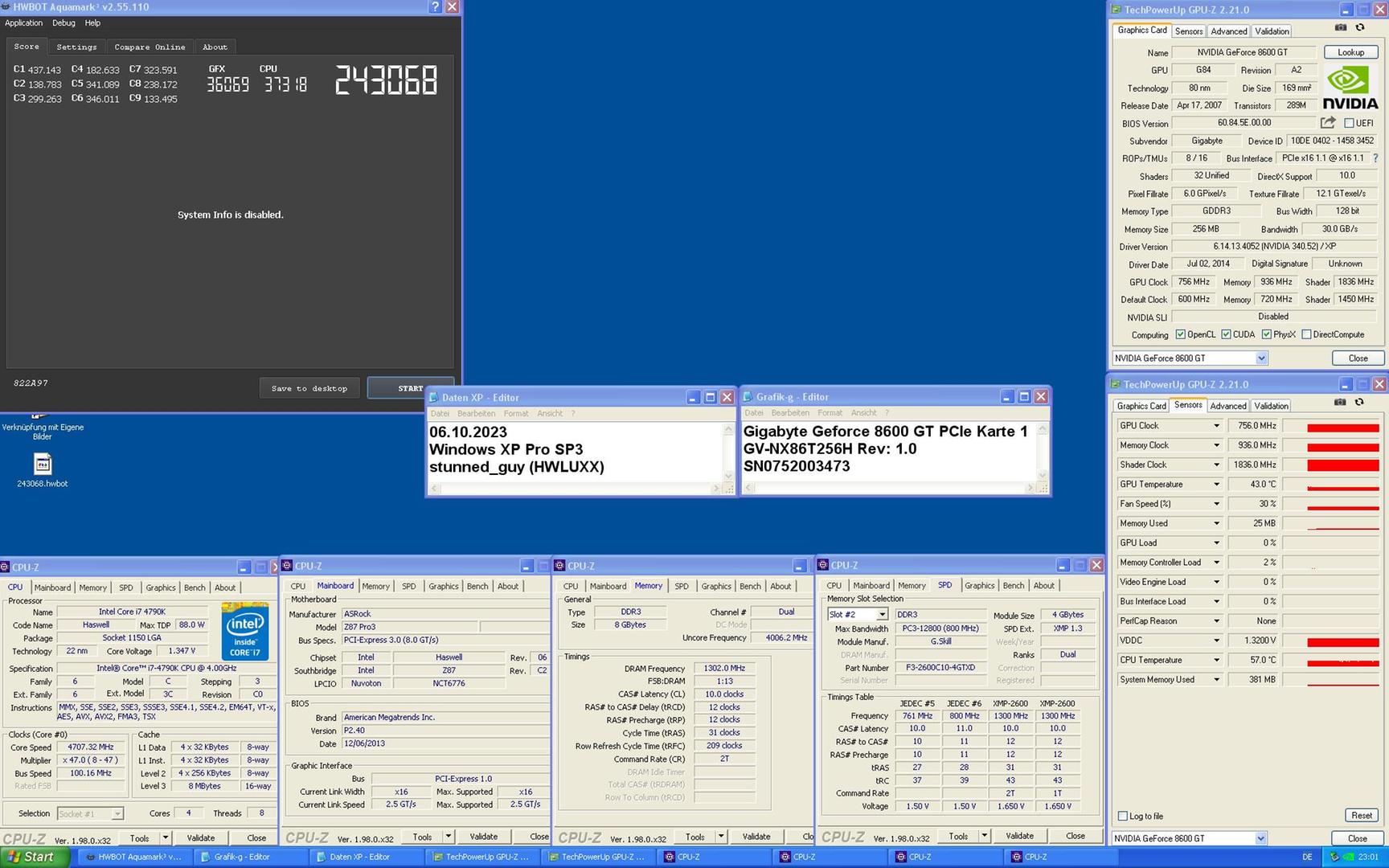Click vertical scrollbar in Grafik-g Editor
Image resolution: width=1389 pixels, height=868 pixels.
(x=1043, y=452)
